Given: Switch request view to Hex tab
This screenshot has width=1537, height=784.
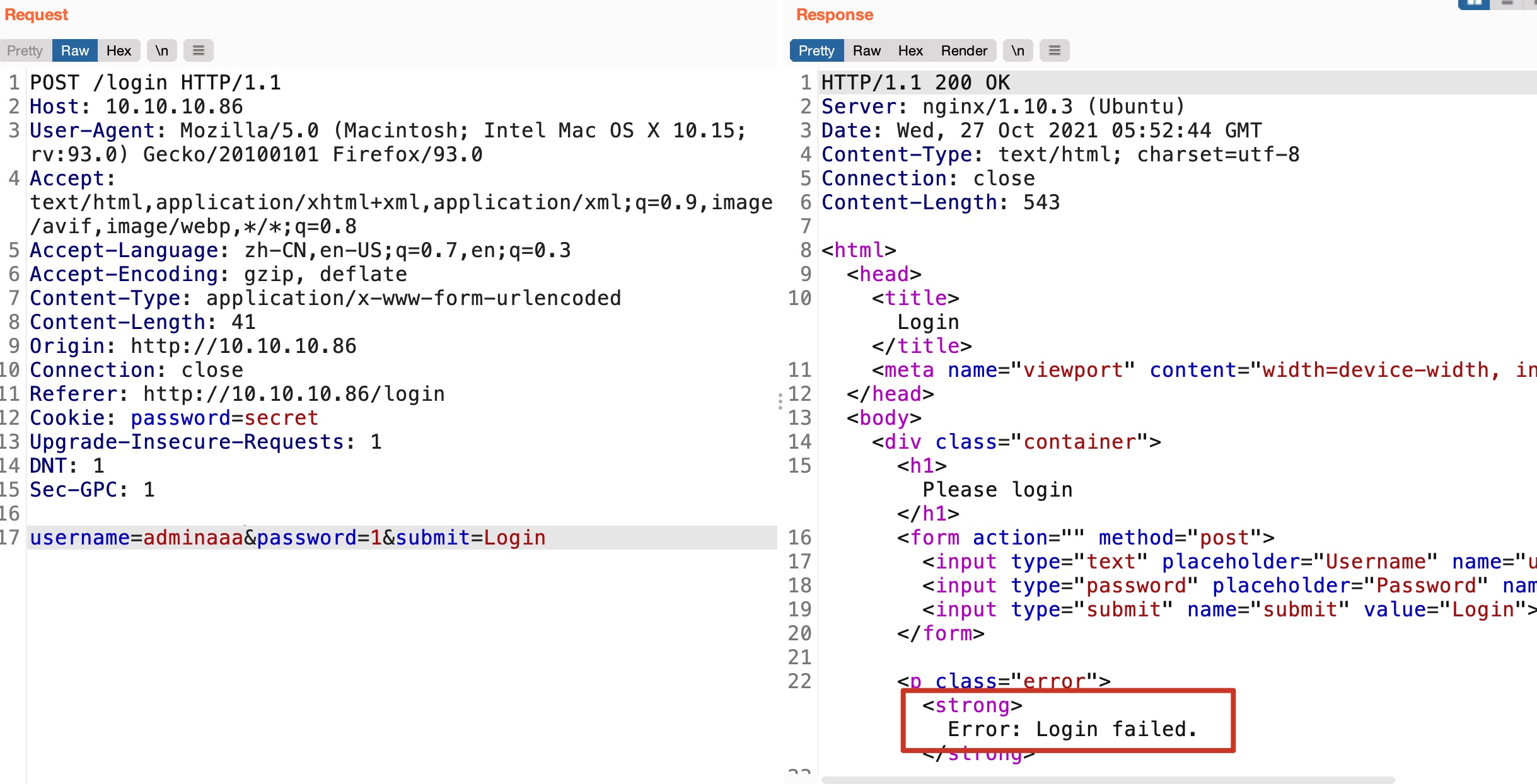Looking at the screenshot, I should click(119, 50).
